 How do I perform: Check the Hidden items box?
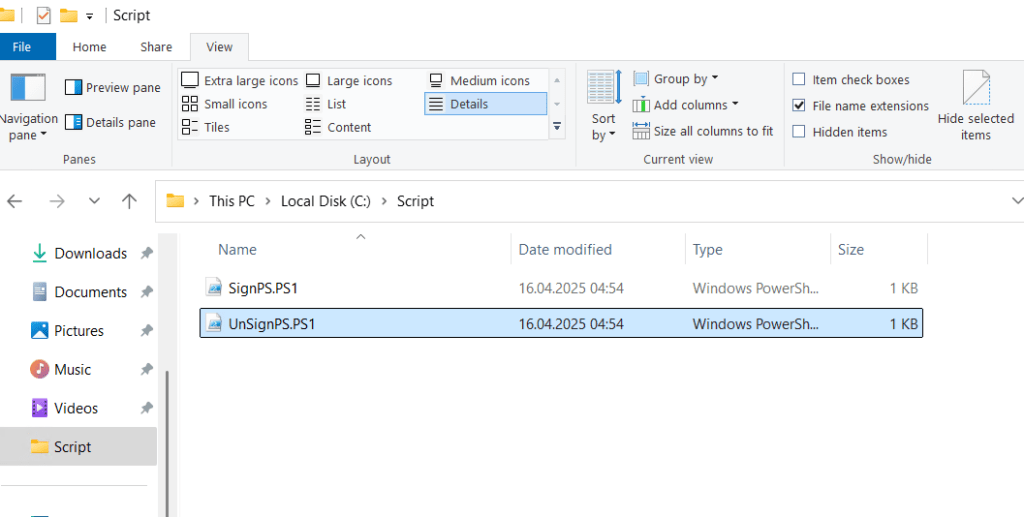coord(799,132)
